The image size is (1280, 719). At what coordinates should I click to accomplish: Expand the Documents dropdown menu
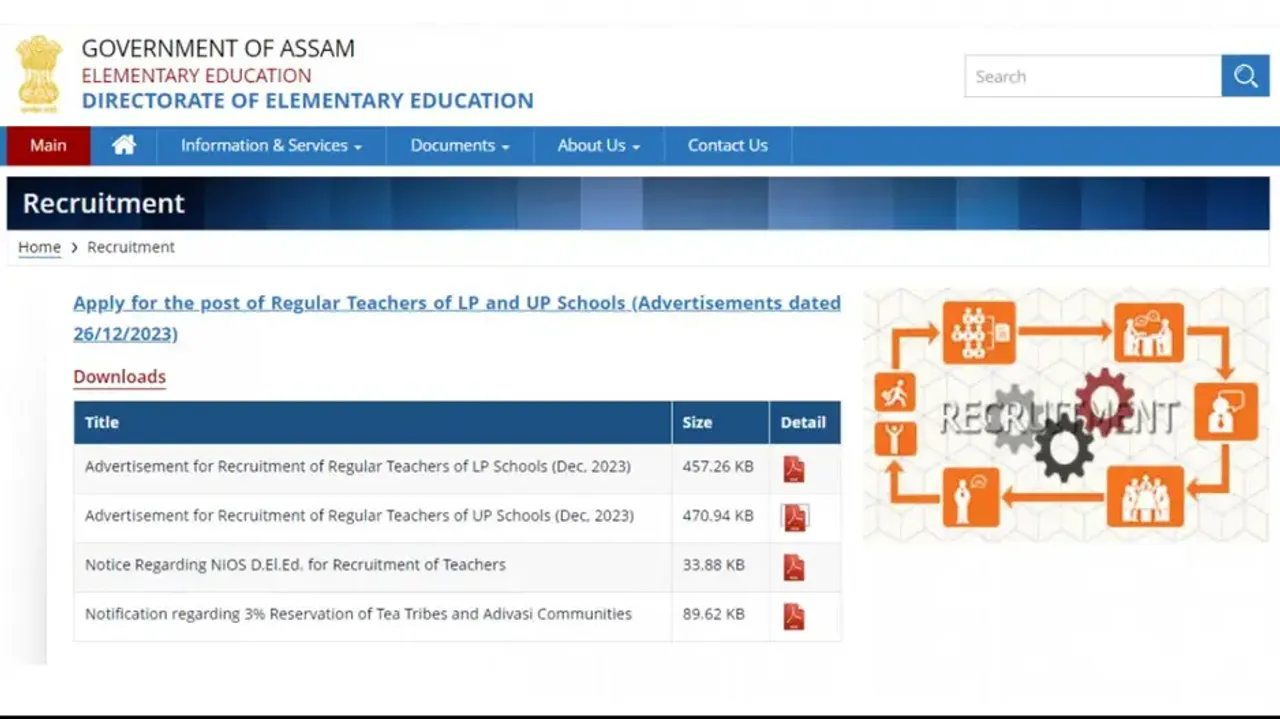click(459, 145)
